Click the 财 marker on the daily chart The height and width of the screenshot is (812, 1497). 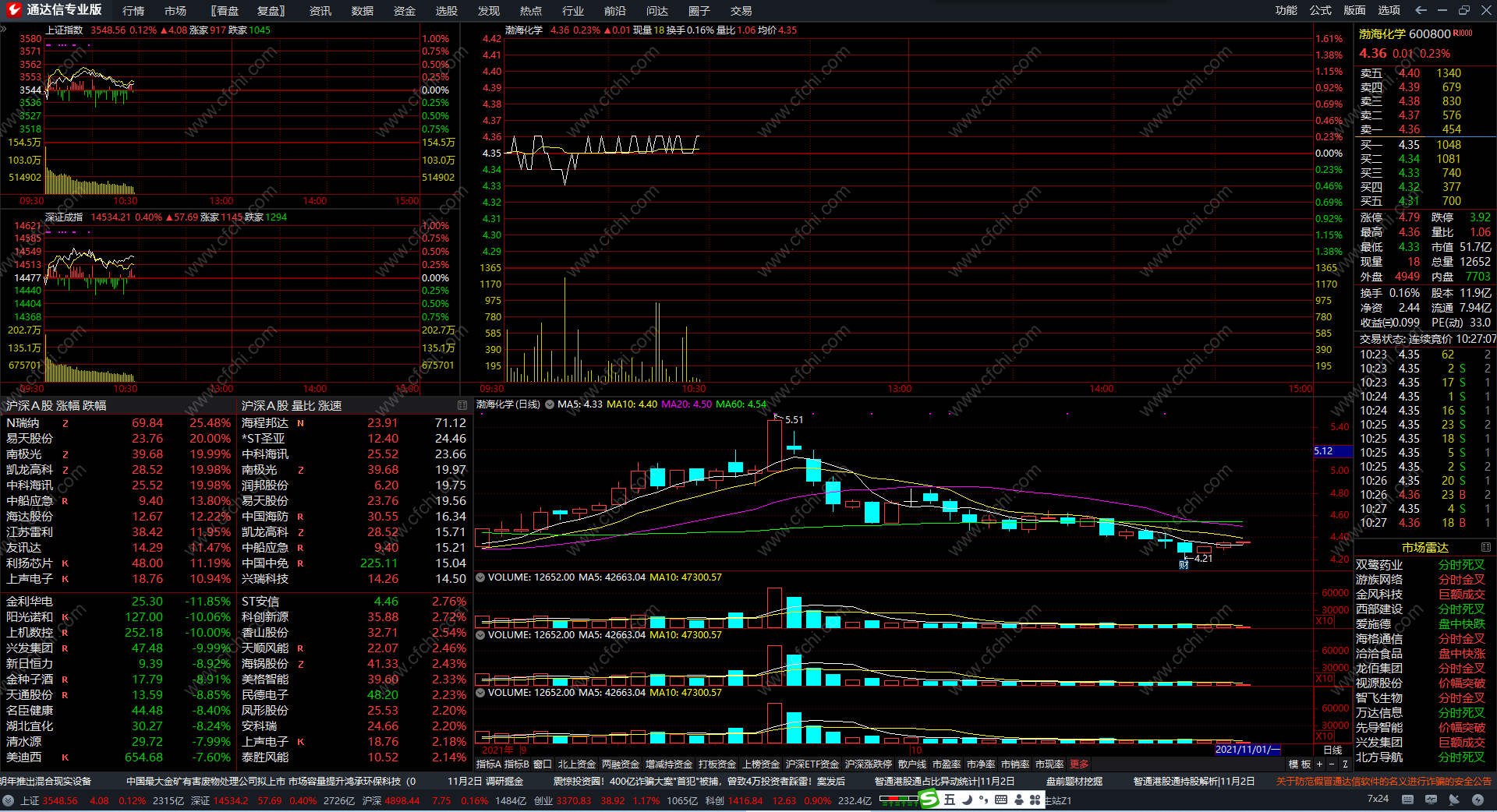coord(1184,564)
